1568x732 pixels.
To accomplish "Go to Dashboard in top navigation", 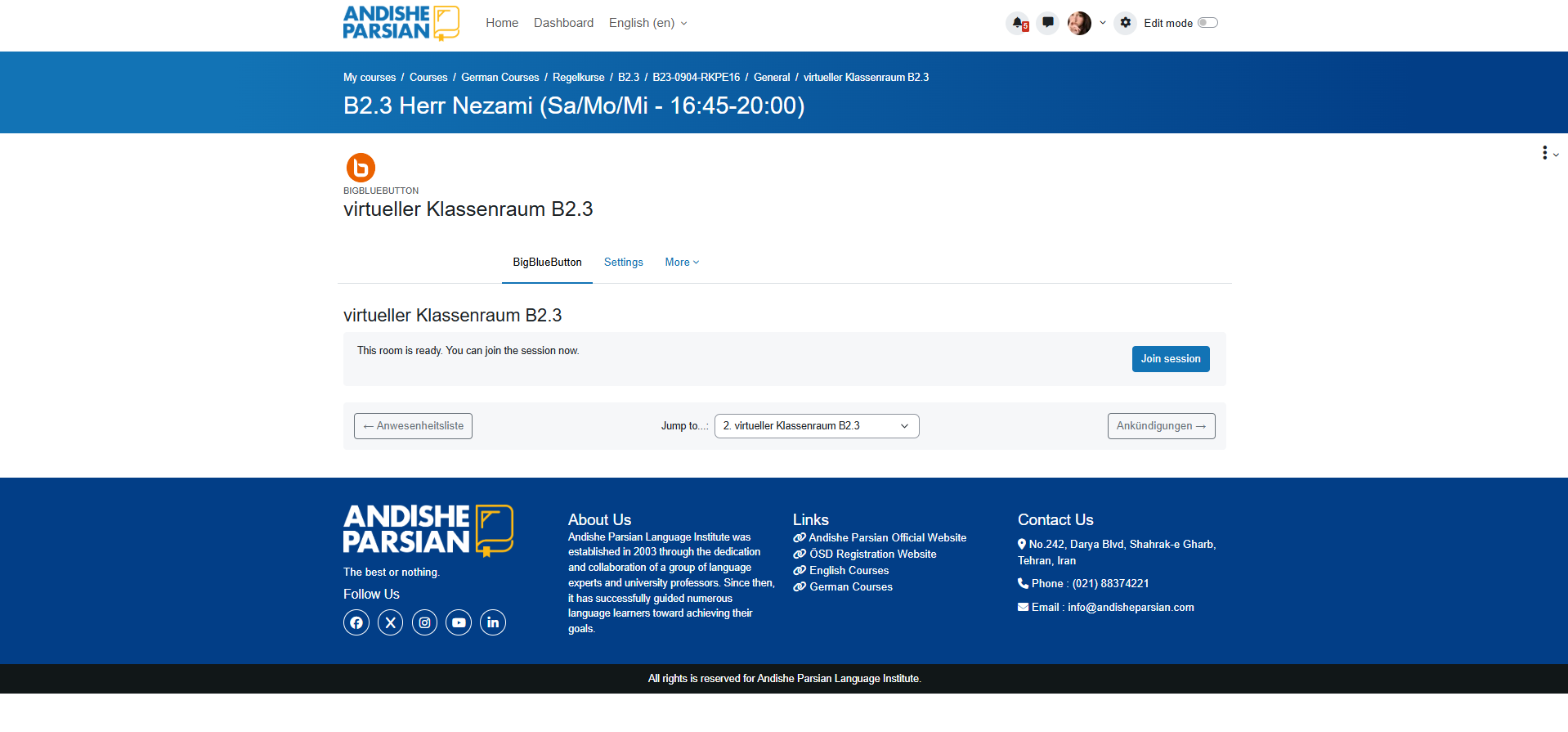I will (563, 23).
